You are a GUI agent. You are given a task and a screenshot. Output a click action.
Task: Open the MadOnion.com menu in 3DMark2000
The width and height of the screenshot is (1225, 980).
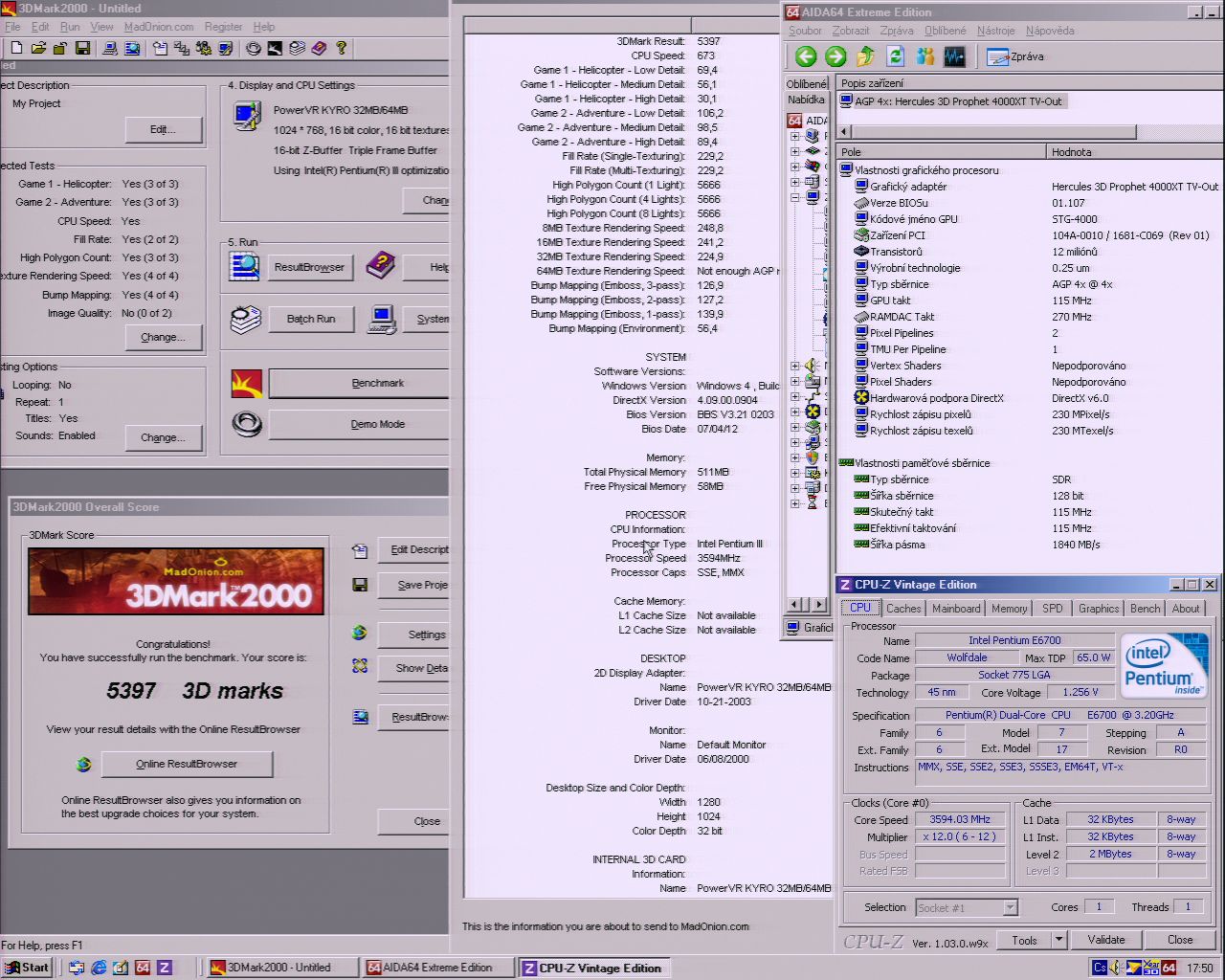click(x=159, y=27)
